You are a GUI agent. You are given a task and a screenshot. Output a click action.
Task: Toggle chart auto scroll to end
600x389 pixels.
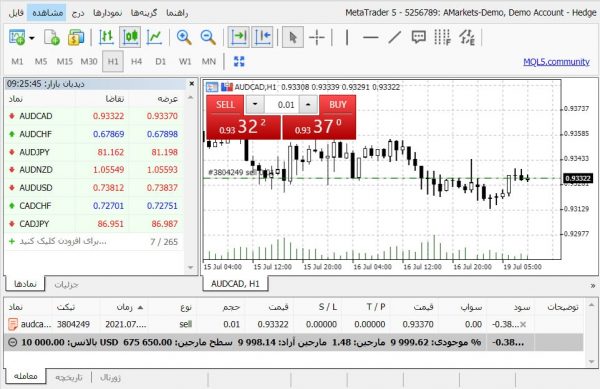238,37
